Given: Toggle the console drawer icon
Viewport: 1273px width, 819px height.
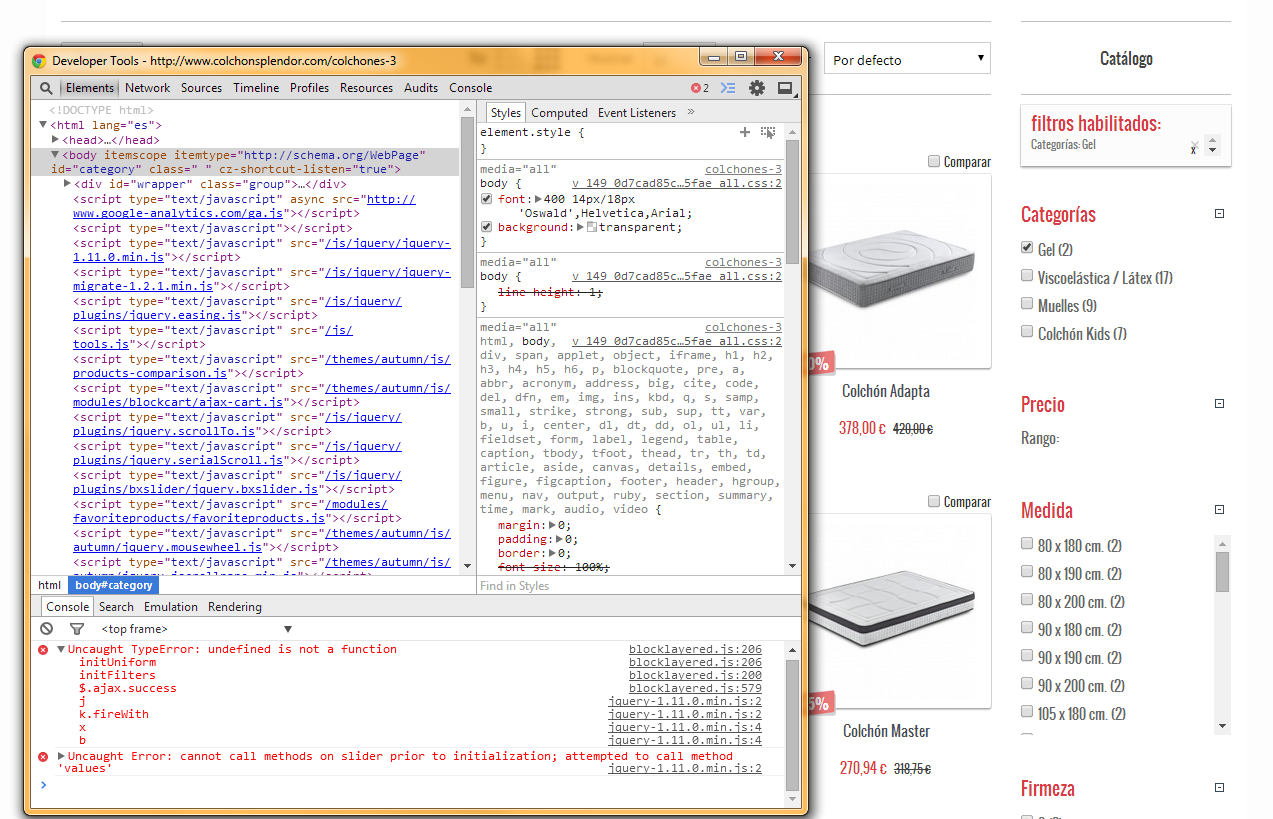Looking at the screenshot, I should [x=728, y=88].
